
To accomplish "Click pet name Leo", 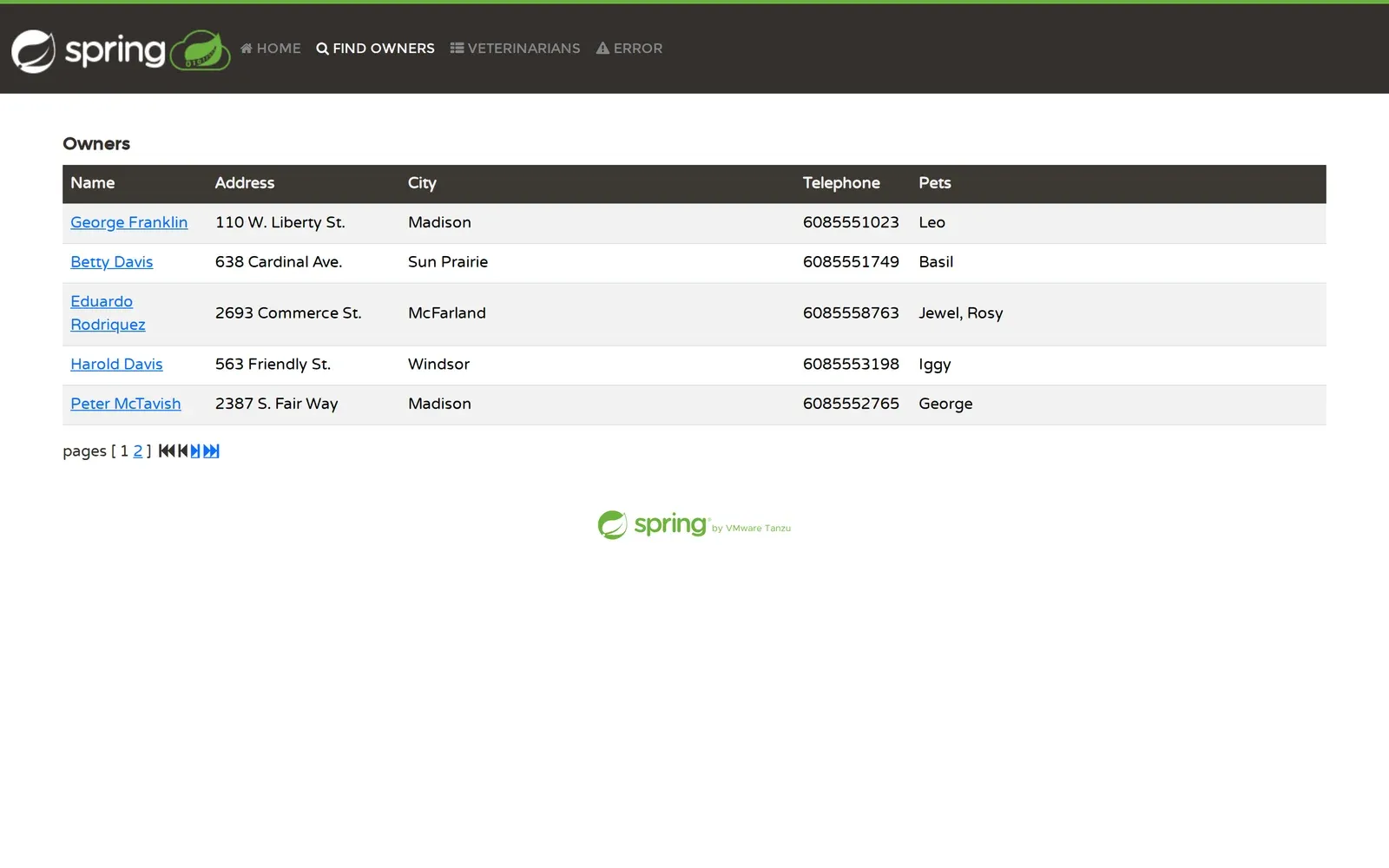I will 931,222.
